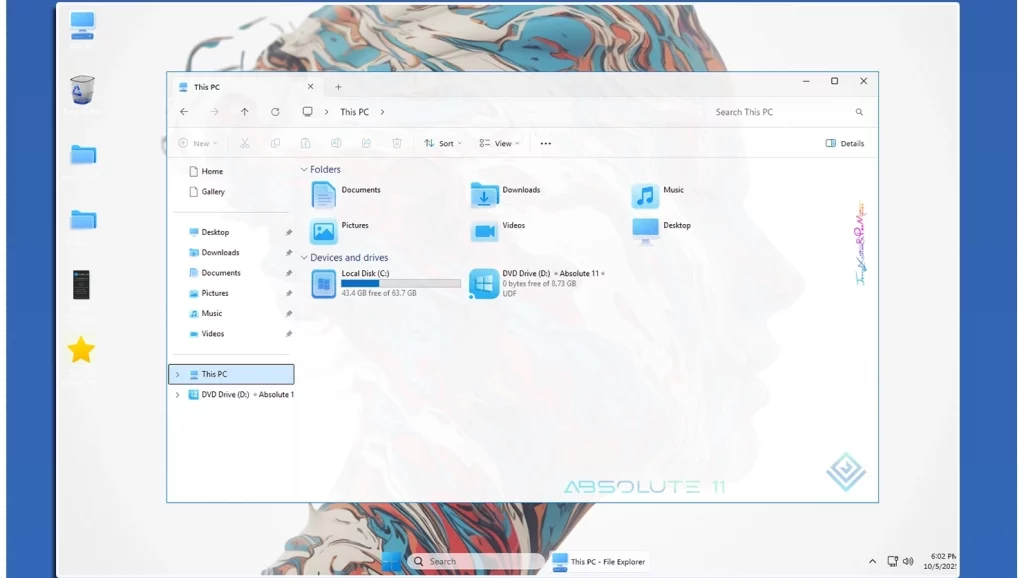The image size is (1024, 578).
Task: Add a new tab
Action: 338,87
